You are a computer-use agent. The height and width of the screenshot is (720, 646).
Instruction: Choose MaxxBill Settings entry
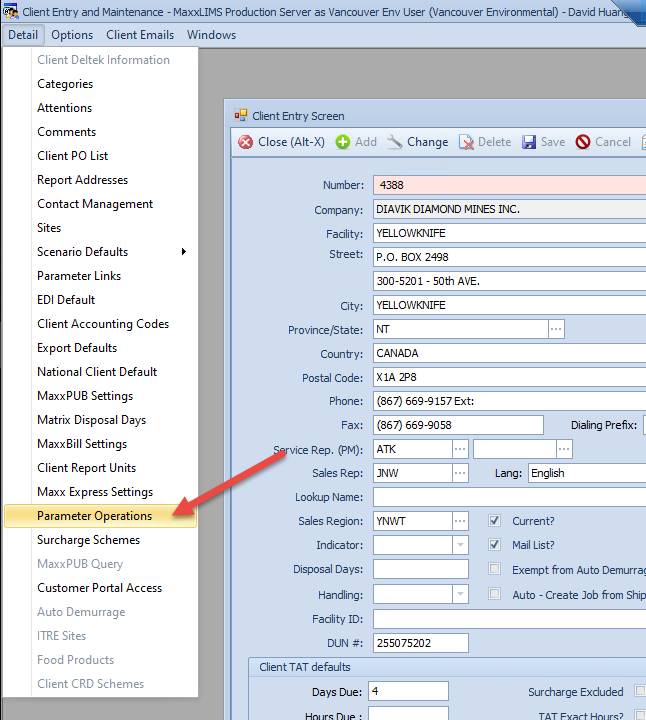(x=101, y=444)
